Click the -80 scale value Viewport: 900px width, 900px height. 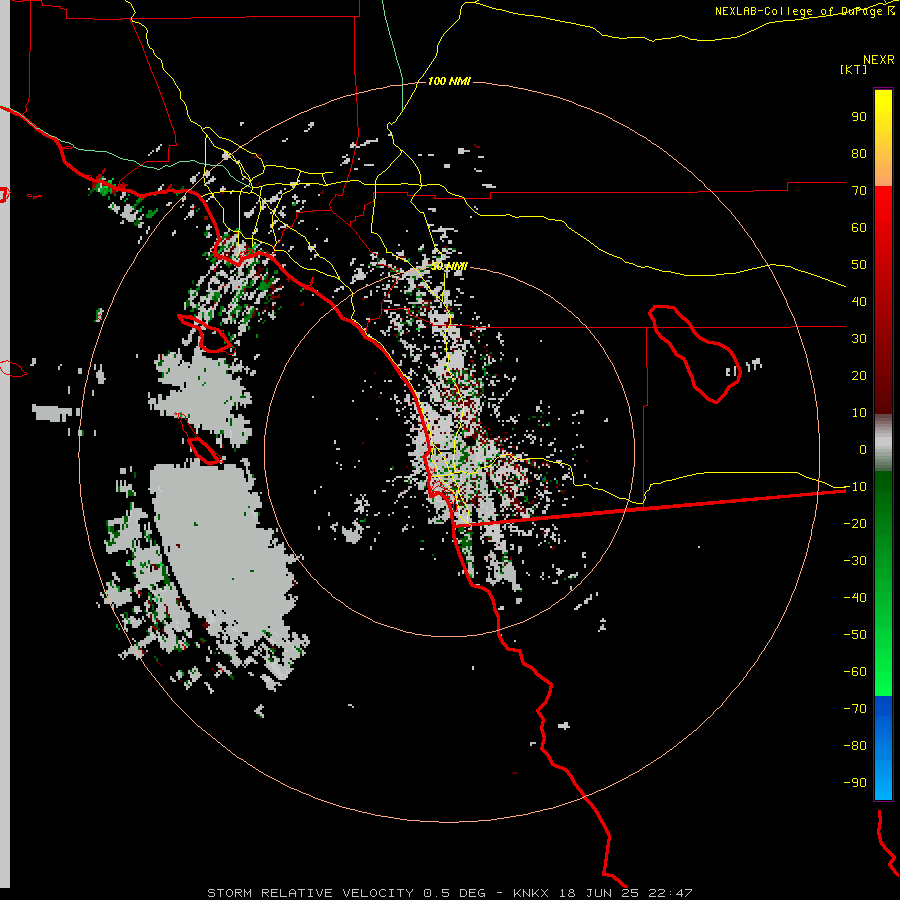click(x=855, y=746)
